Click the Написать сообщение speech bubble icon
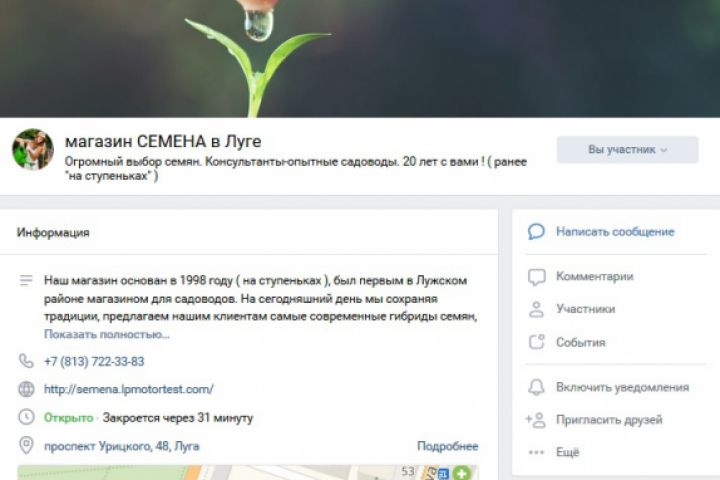 (x=536, y=232)
